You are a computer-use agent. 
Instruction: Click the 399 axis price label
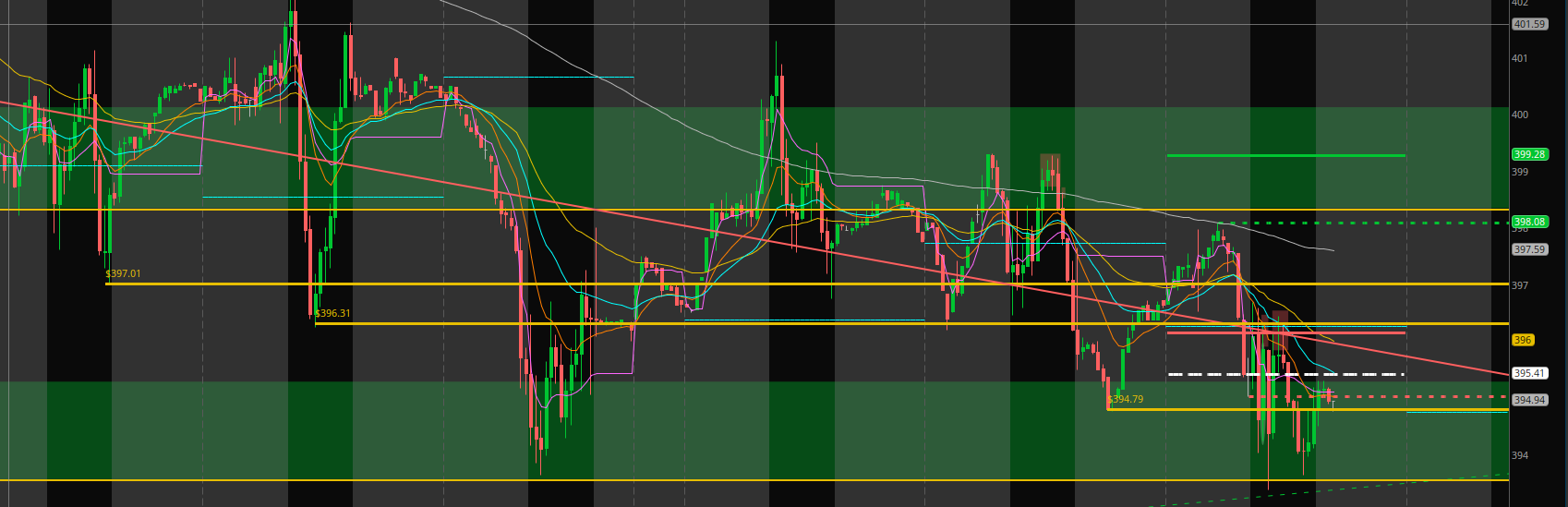[1520, 172]
